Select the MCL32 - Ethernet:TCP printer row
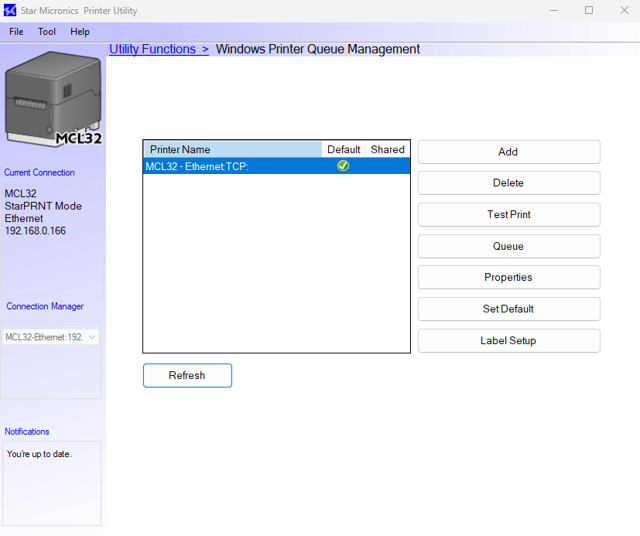Screen dimensions: 640x536 tap(230, 166)
